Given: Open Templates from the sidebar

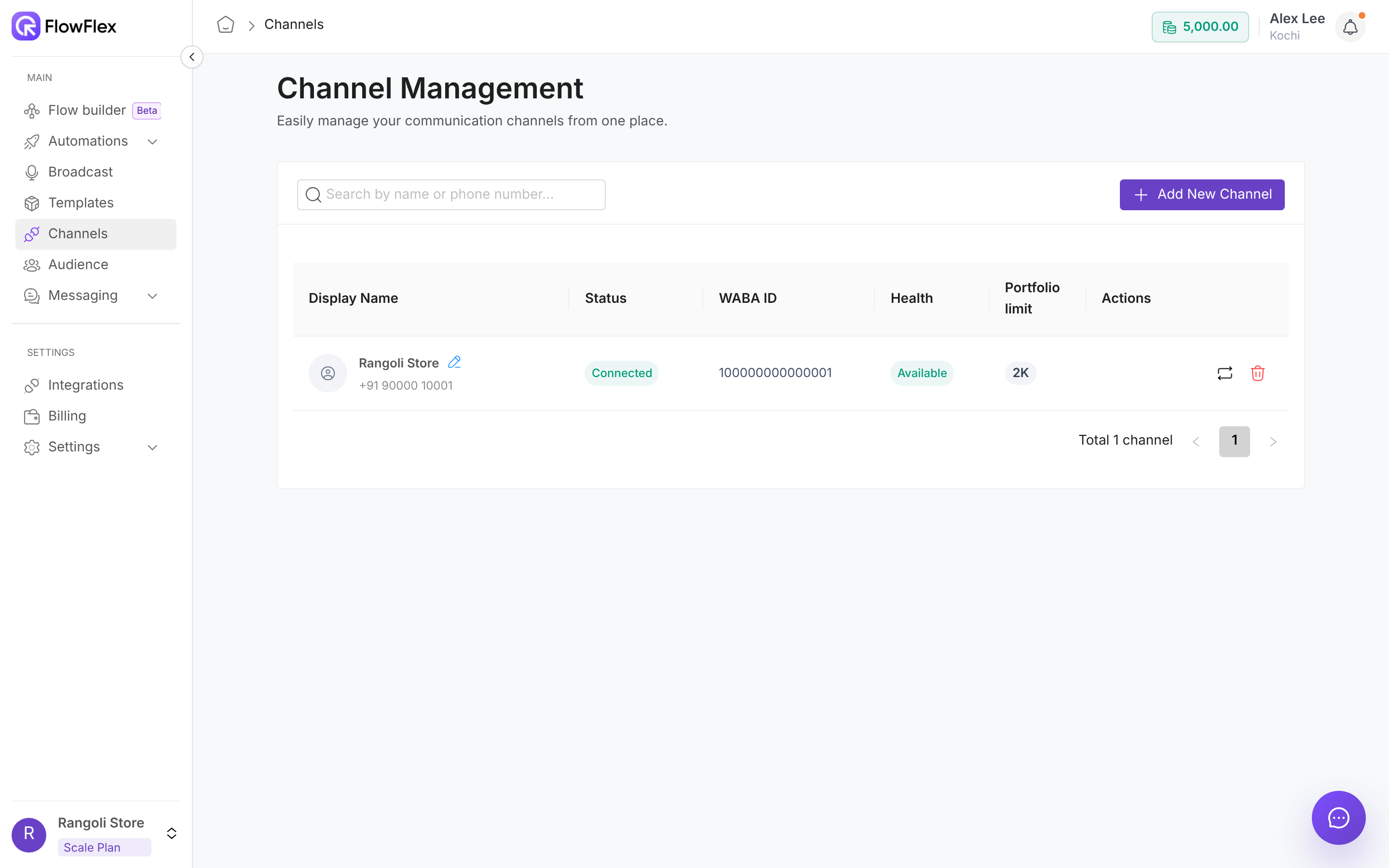Looking at the screenshot, I should 96,203.
